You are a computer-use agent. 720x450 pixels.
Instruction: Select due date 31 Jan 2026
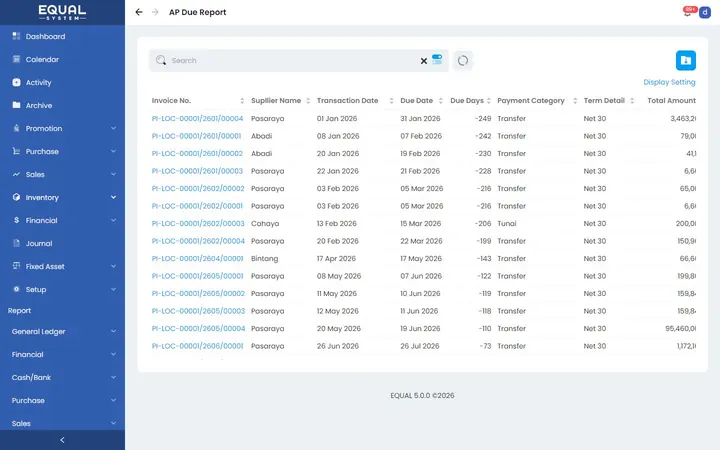click(420, 118)
